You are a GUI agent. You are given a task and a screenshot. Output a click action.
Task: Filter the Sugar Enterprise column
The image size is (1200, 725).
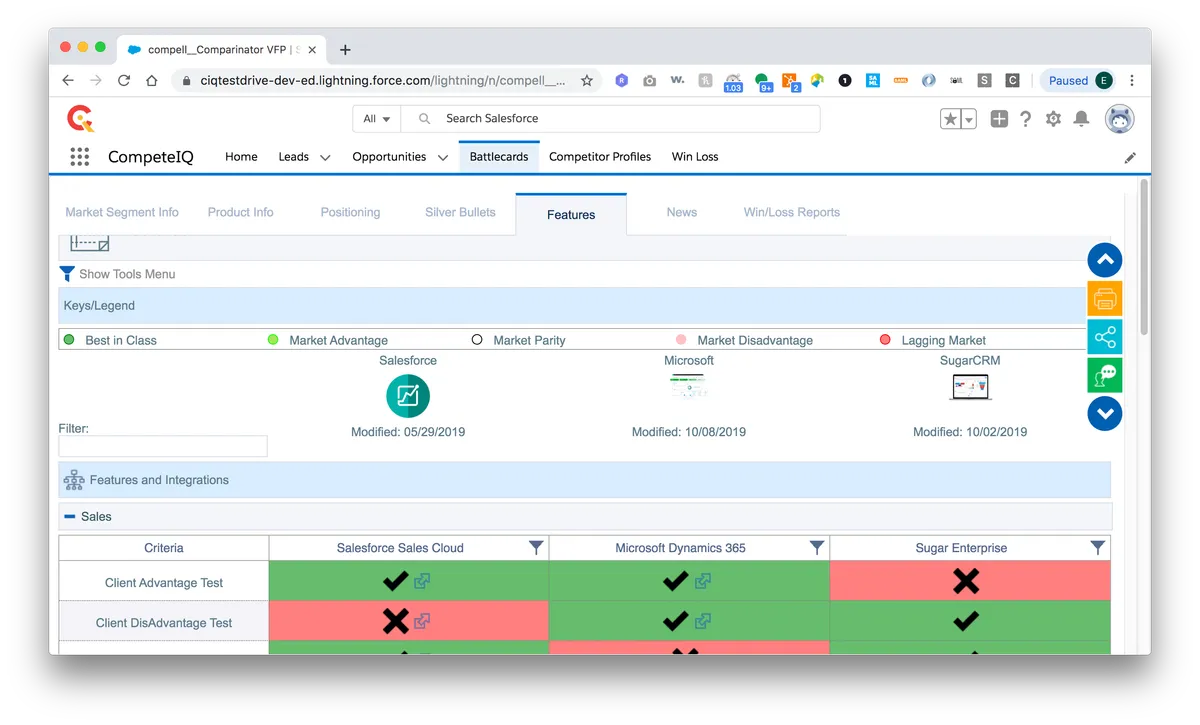point(1098,548)
